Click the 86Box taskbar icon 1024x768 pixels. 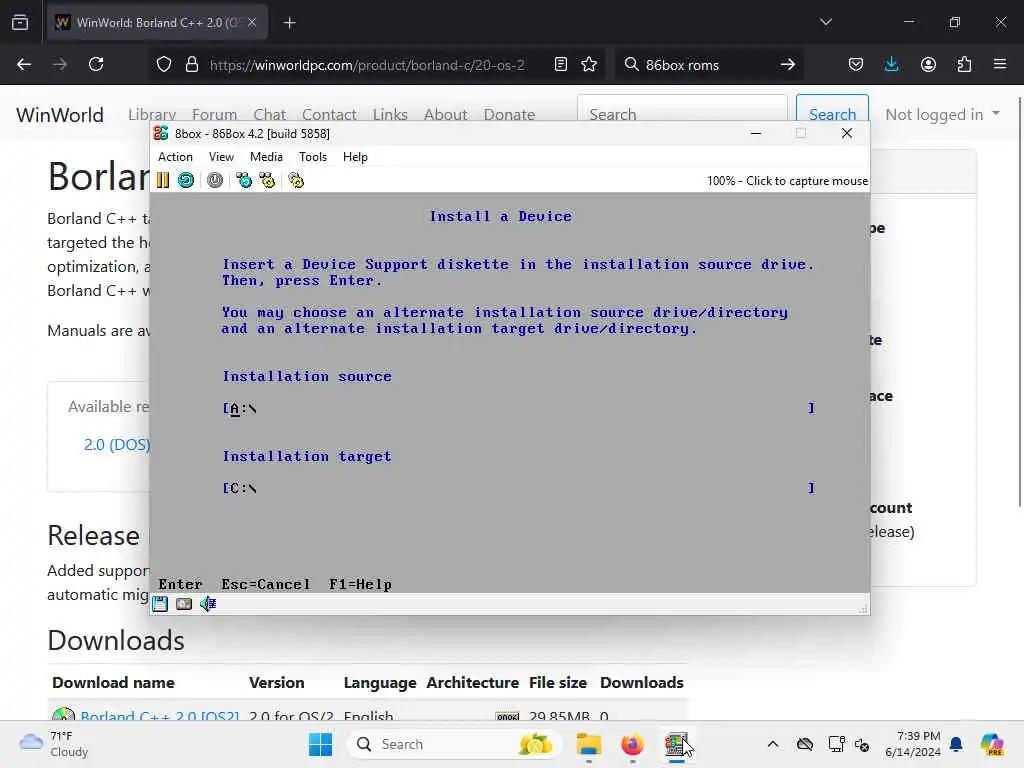pyautogui.click(x=676, y=744)
